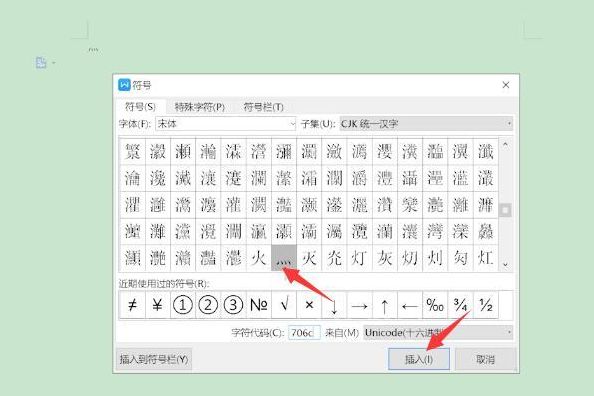Choose the circled number ① symbol
Screen dimensions: 594x396
coord(183,305)
